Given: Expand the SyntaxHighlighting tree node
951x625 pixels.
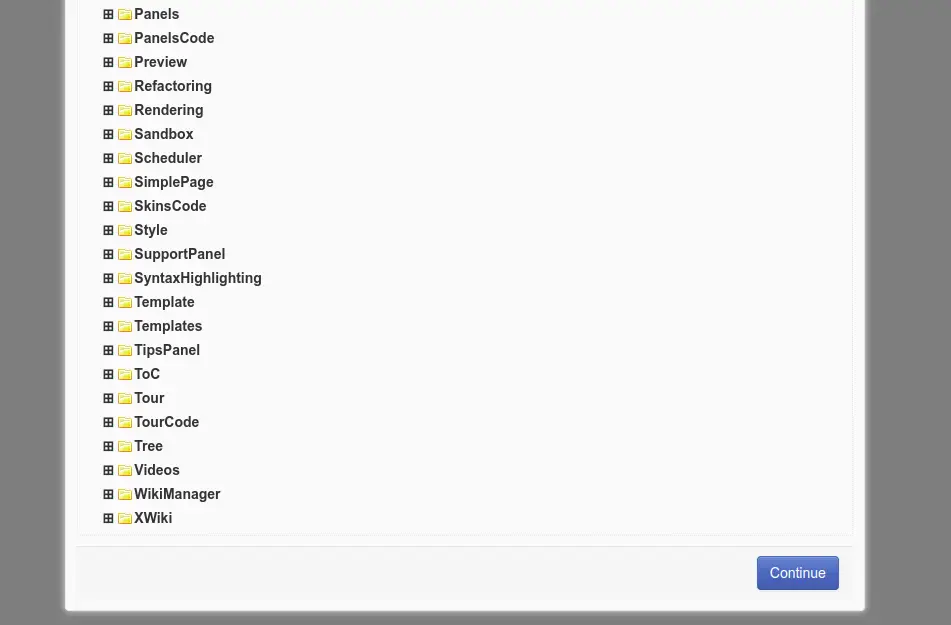Looking at the screenshot, I should click(108, 279).
